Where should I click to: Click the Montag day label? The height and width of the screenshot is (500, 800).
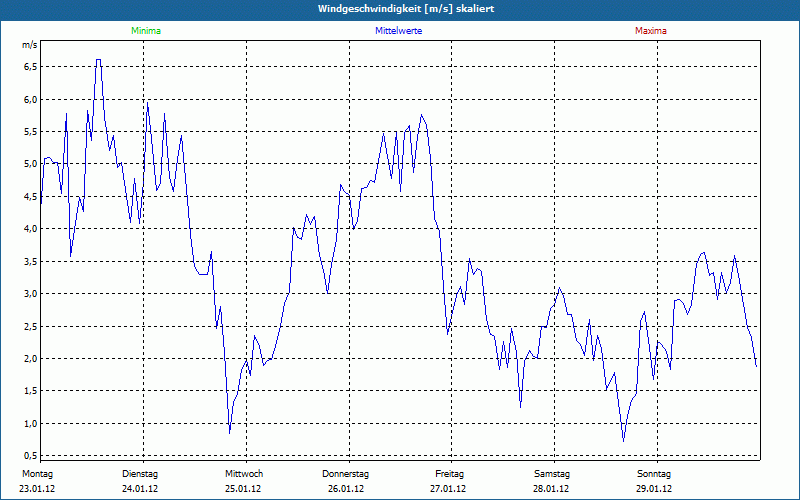[x=37, y=474]
